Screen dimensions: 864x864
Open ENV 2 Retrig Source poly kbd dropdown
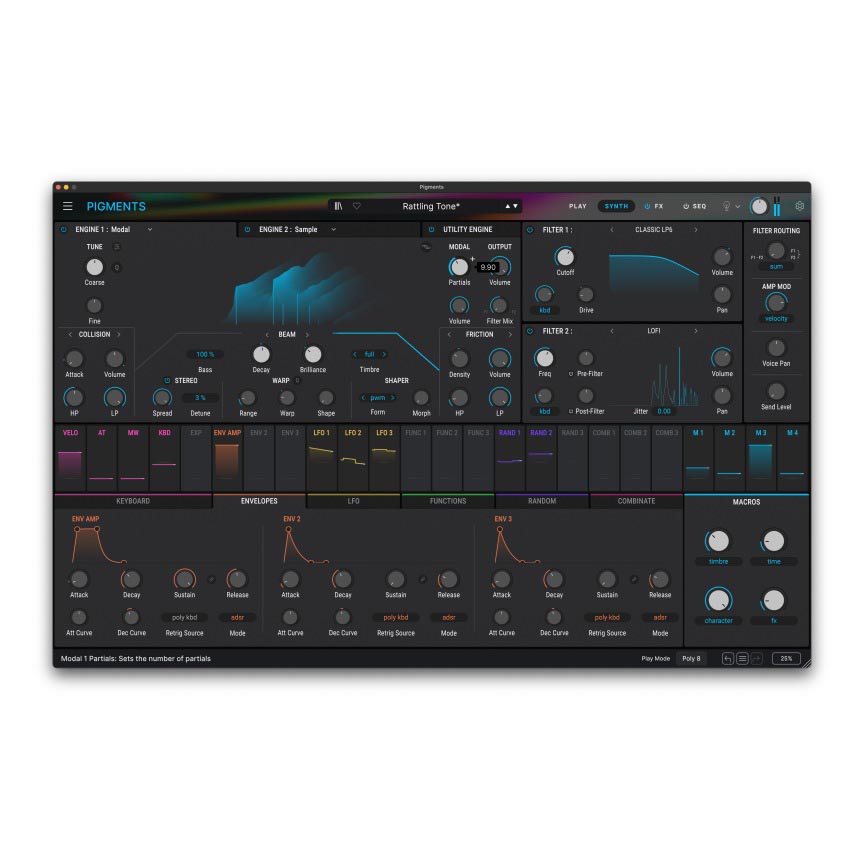(396, 618)
